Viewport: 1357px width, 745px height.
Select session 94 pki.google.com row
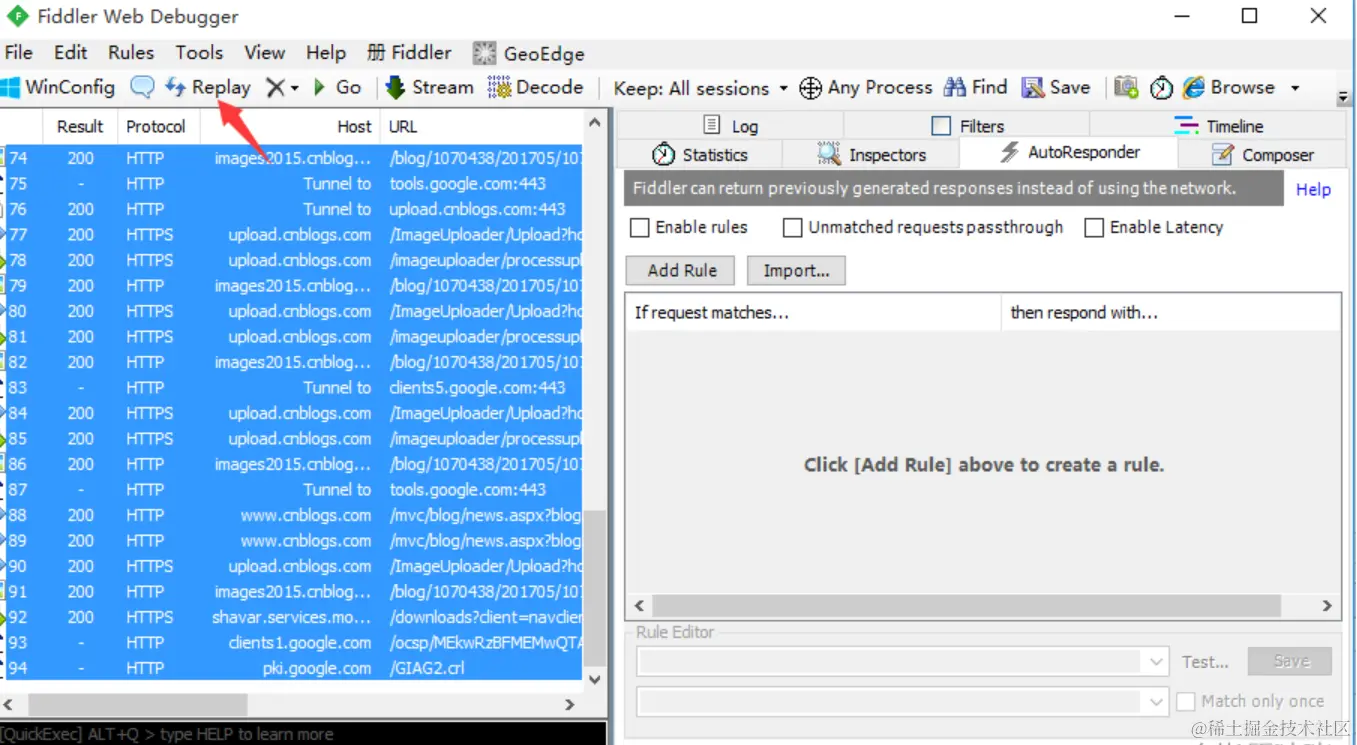291,668
